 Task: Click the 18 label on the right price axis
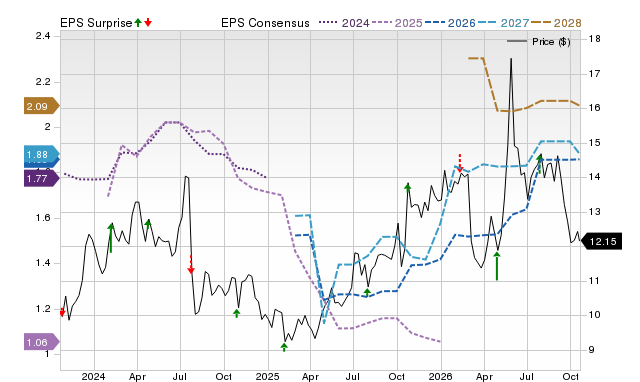coord(594,39)
